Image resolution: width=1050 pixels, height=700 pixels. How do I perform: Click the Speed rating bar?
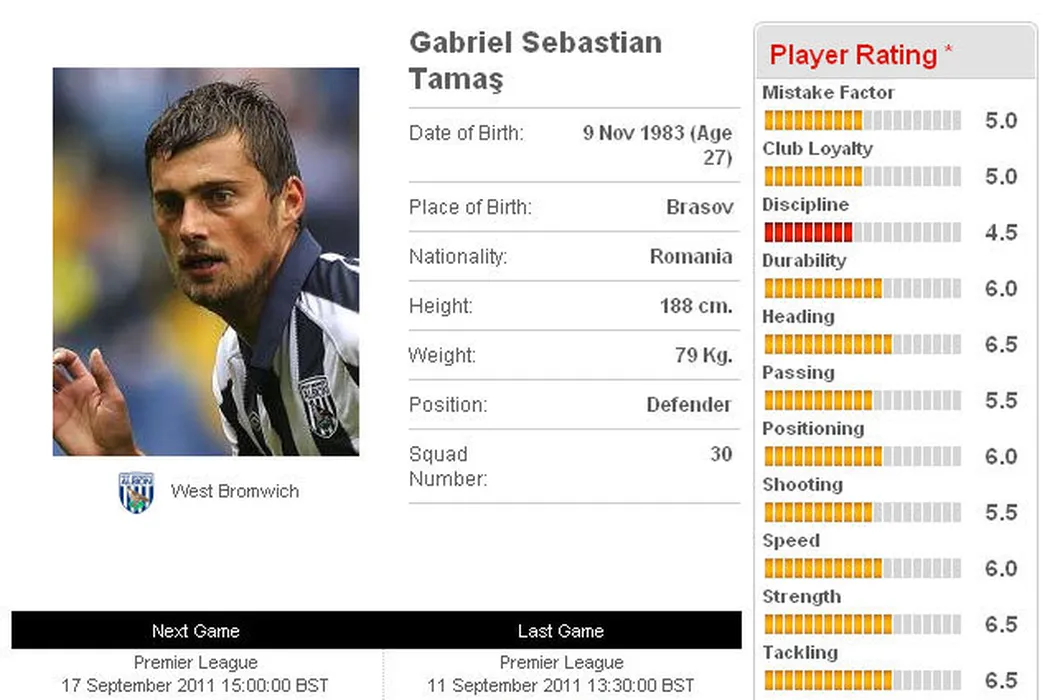point(861,569)
